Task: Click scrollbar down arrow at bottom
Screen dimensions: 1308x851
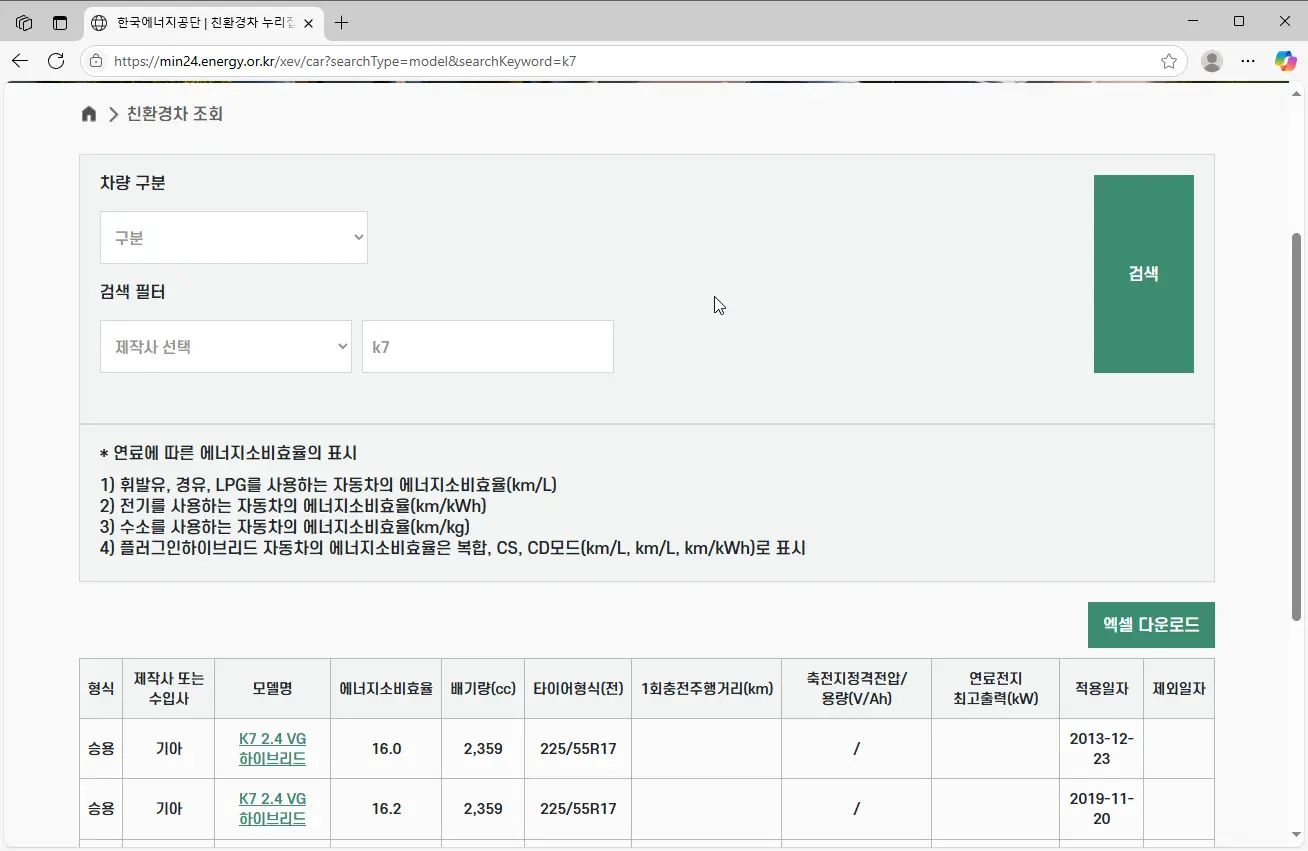Action: pyautogui.click(x=1297, y=834)
